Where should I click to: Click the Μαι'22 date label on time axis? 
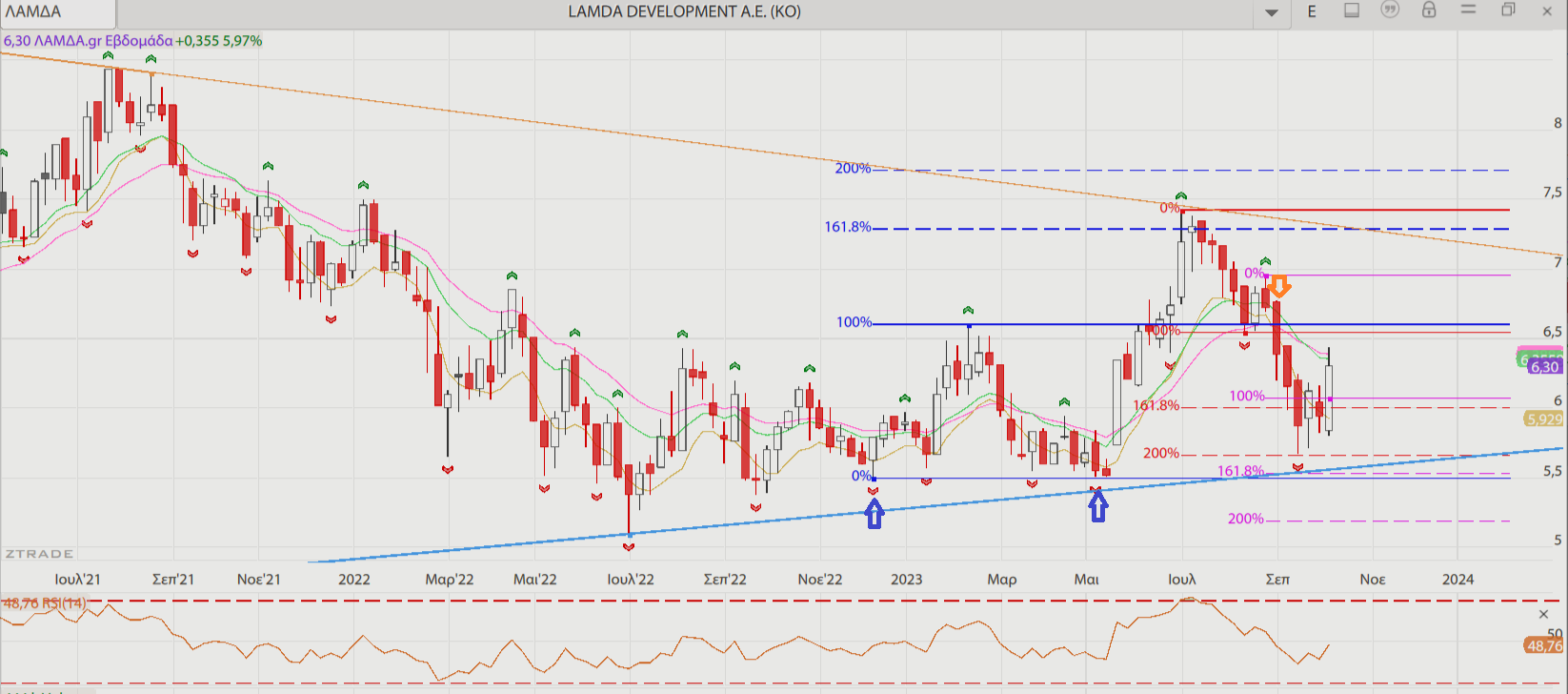pyautogui.click(x=534, y=579)
